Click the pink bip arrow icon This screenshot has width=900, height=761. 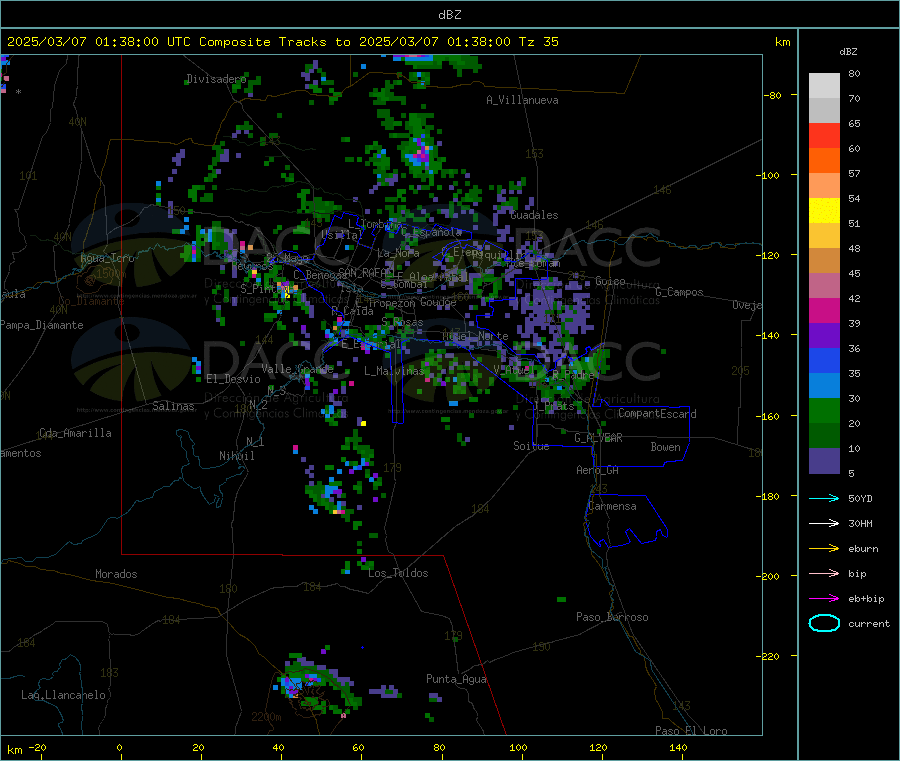coord(824,573)
